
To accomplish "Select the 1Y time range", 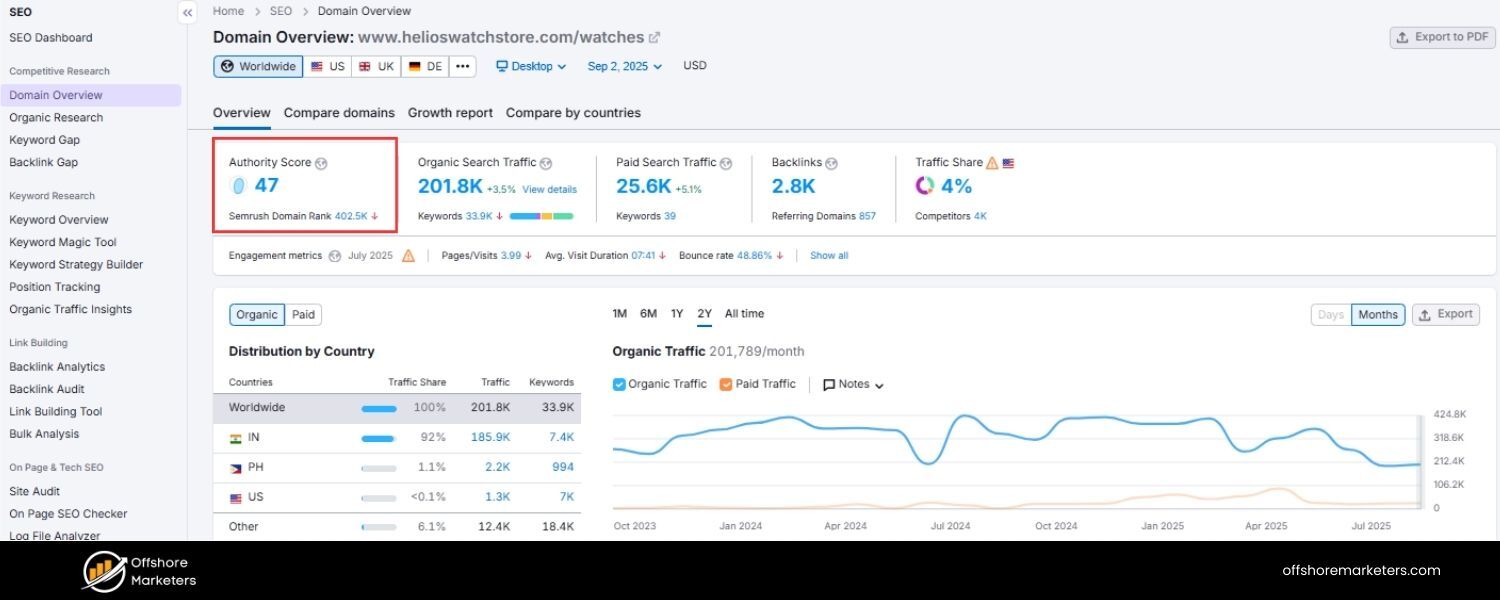I will coord(676,313).
